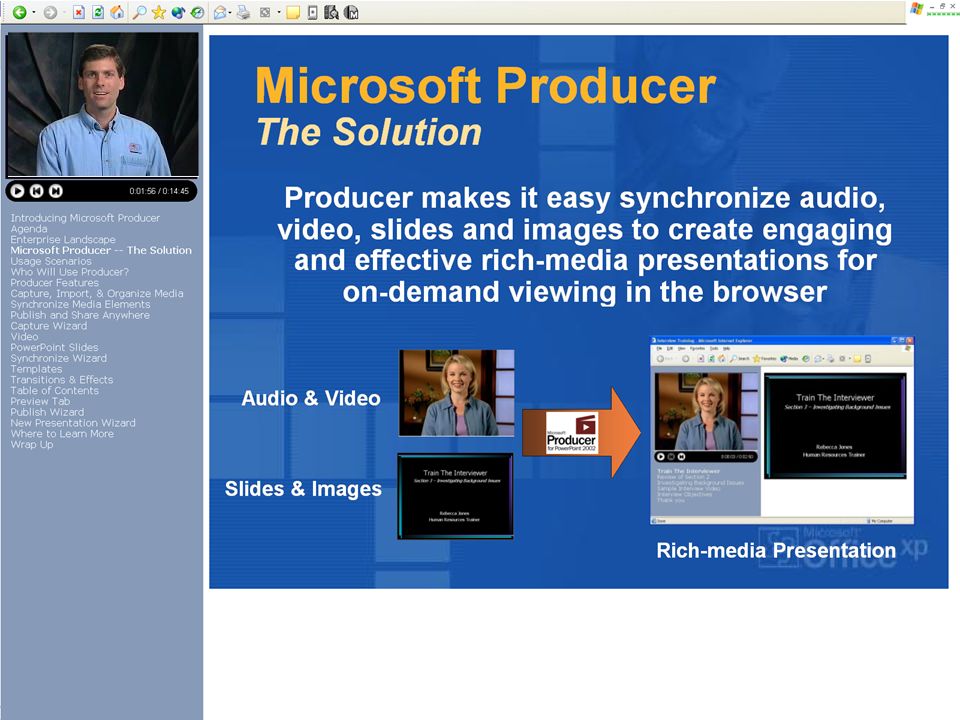Open Publish and Share Anywhere
960x720 pixels.
(80, 315)
